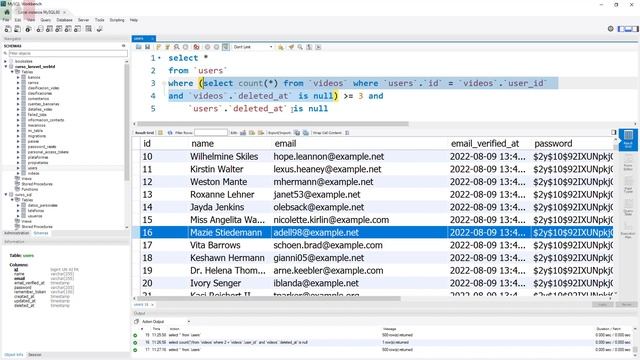Image resolution: width=640 pixels, height=360 pixels.
Task: Open the Query menu
Action: pos(45,20)
